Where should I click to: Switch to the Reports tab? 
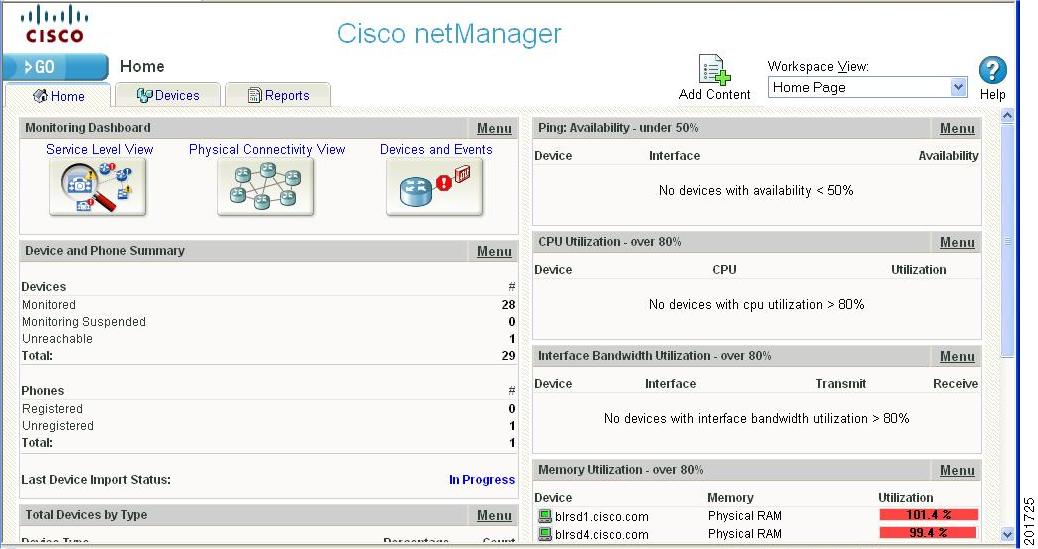278,95
